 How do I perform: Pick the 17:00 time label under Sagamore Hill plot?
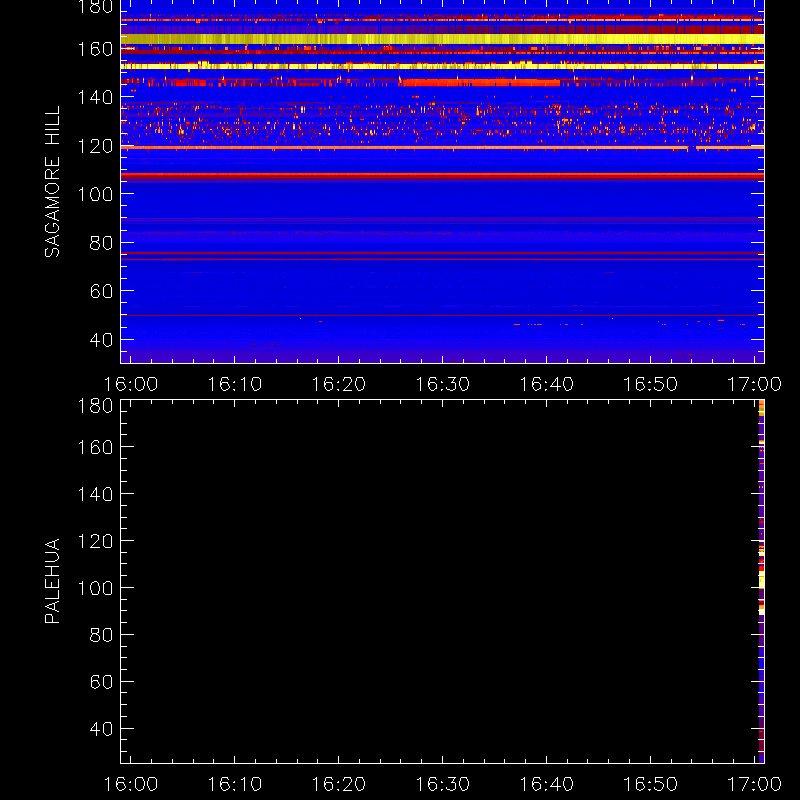click(754, 384)
